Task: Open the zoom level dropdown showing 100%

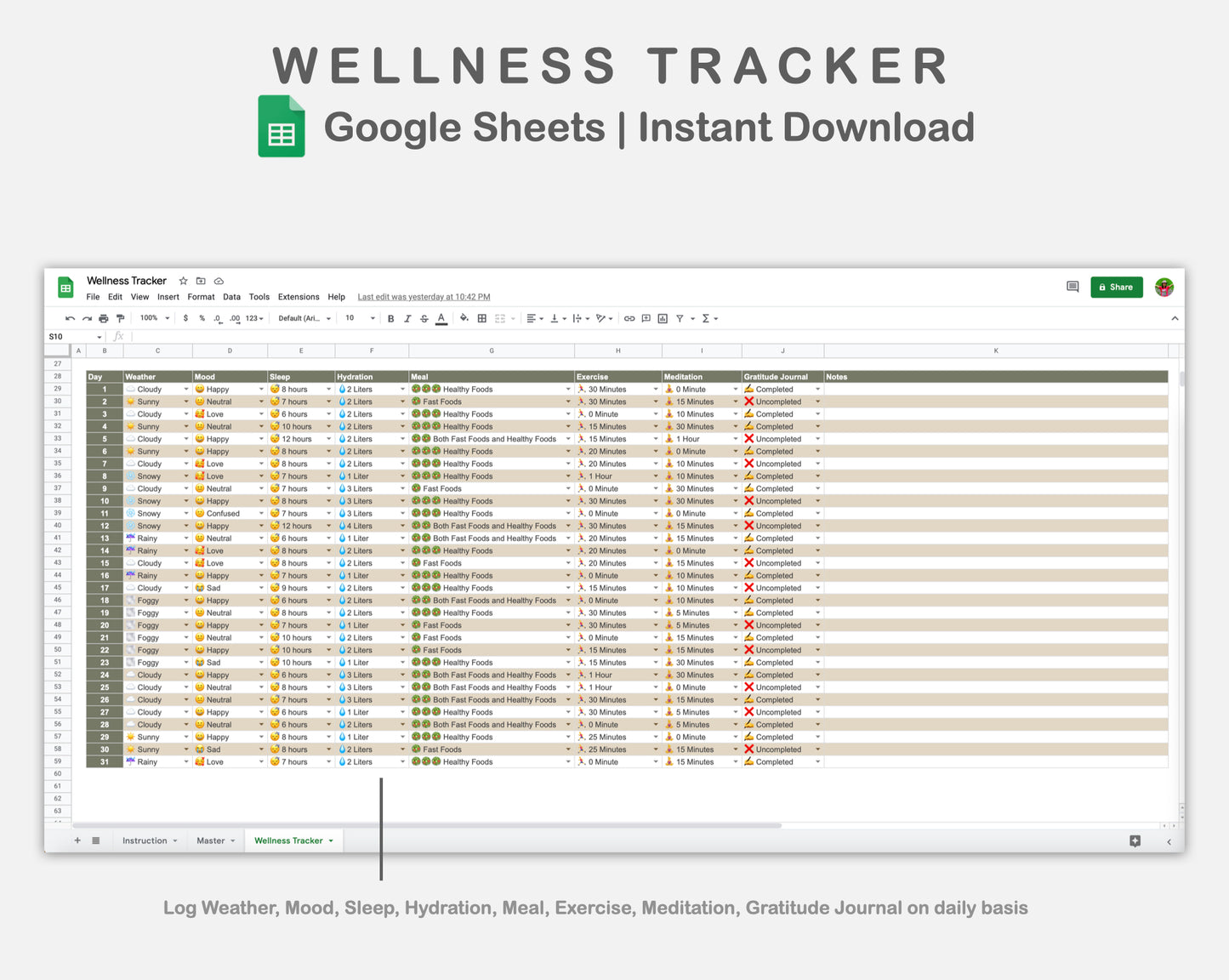Action: point(153,317)
